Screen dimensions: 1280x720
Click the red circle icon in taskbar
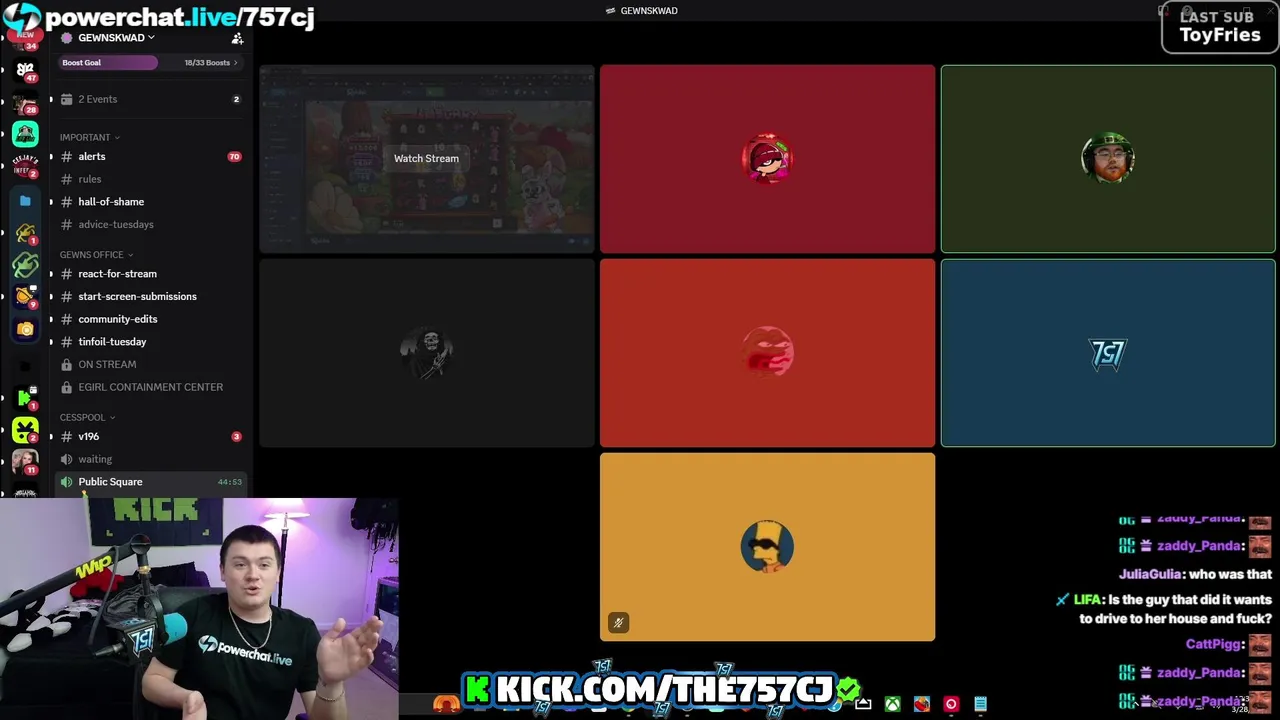coord(951,704)
